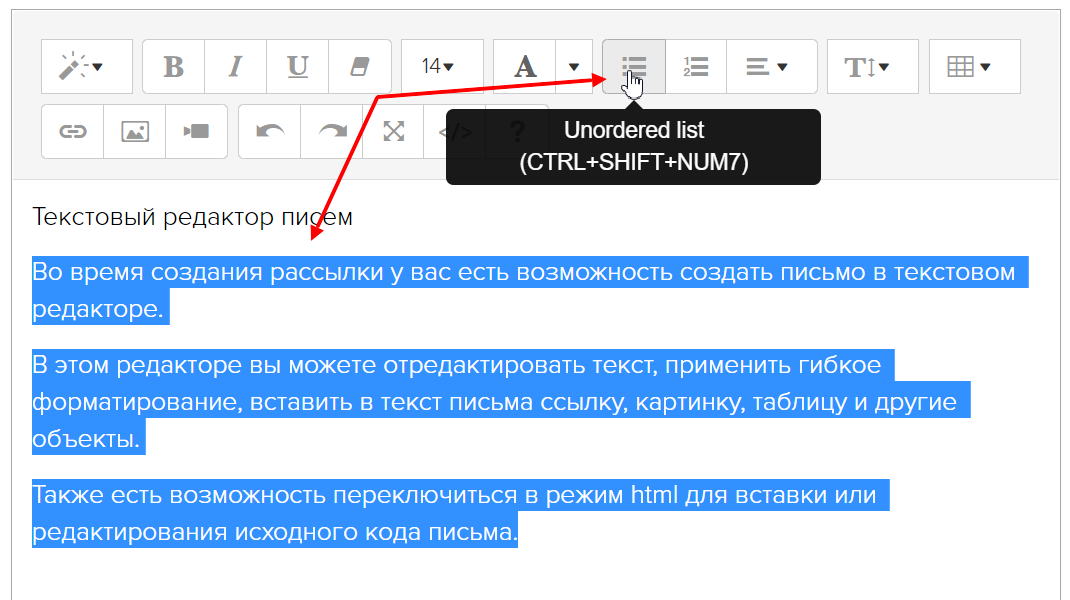1070x600 pixels.
Task: Open the magic wand style dropdown
Action: pyautogui.click(x=86, y=67)
